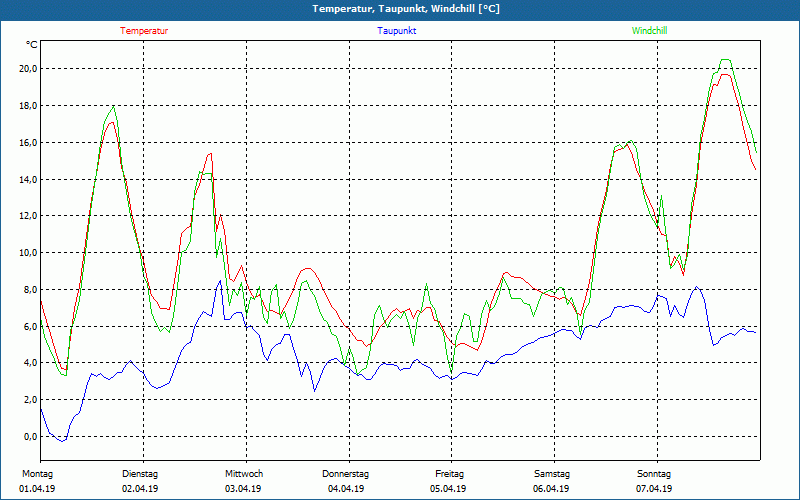The width and height of the screenshot is (800, 500).
Task: Click the Montag day label
Action: pyautogui.click(x=37, y=474)
